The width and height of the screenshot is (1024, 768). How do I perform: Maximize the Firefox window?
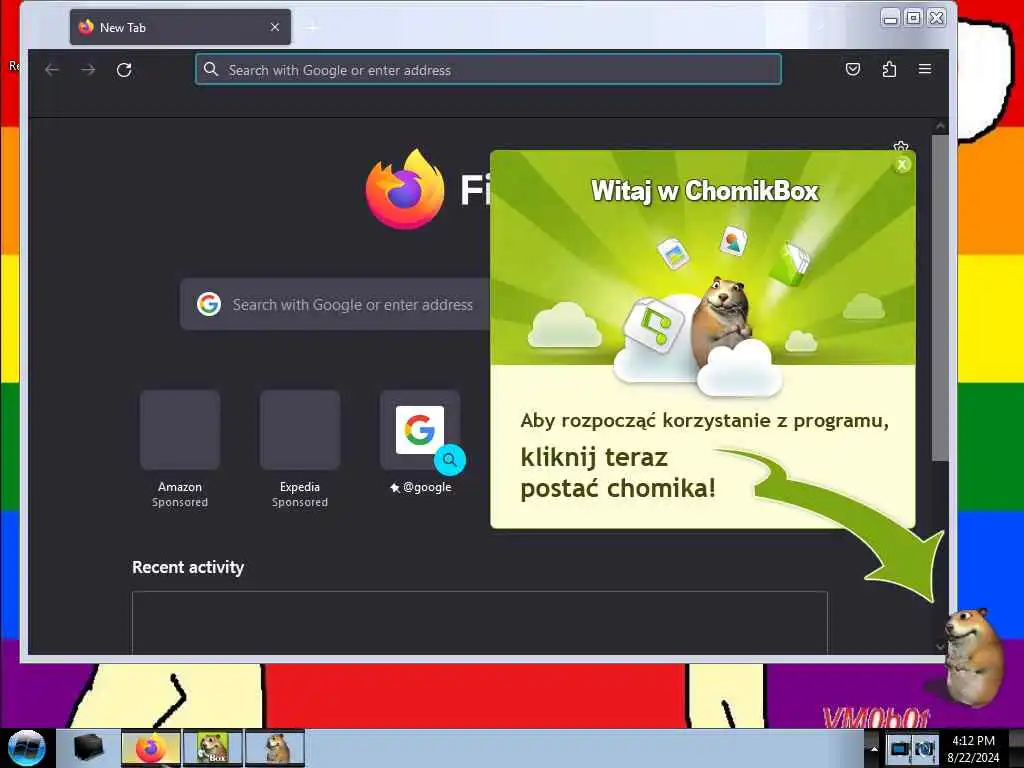(914, 18)
